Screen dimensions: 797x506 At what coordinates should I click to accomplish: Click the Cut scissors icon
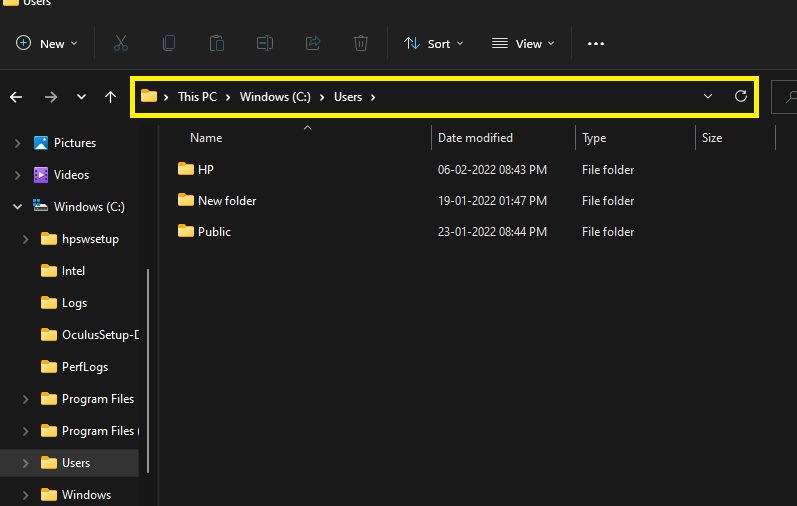[121, 43]
